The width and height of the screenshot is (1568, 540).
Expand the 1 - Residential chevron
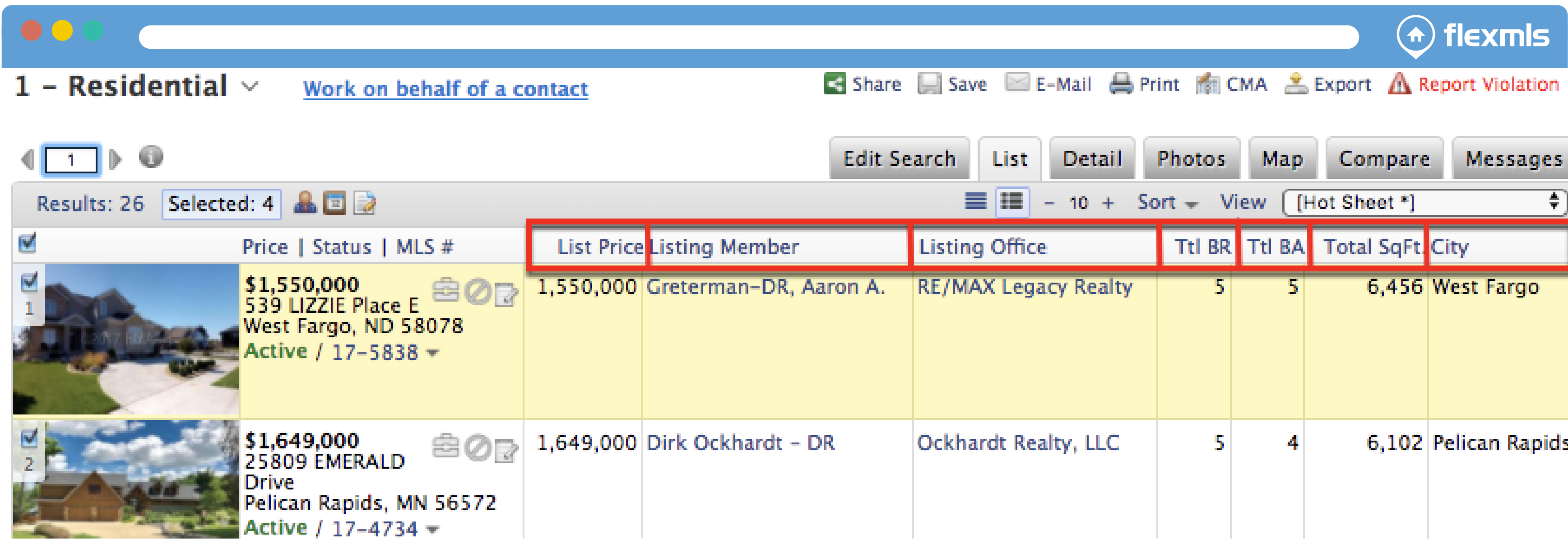(x=250, y=86)
